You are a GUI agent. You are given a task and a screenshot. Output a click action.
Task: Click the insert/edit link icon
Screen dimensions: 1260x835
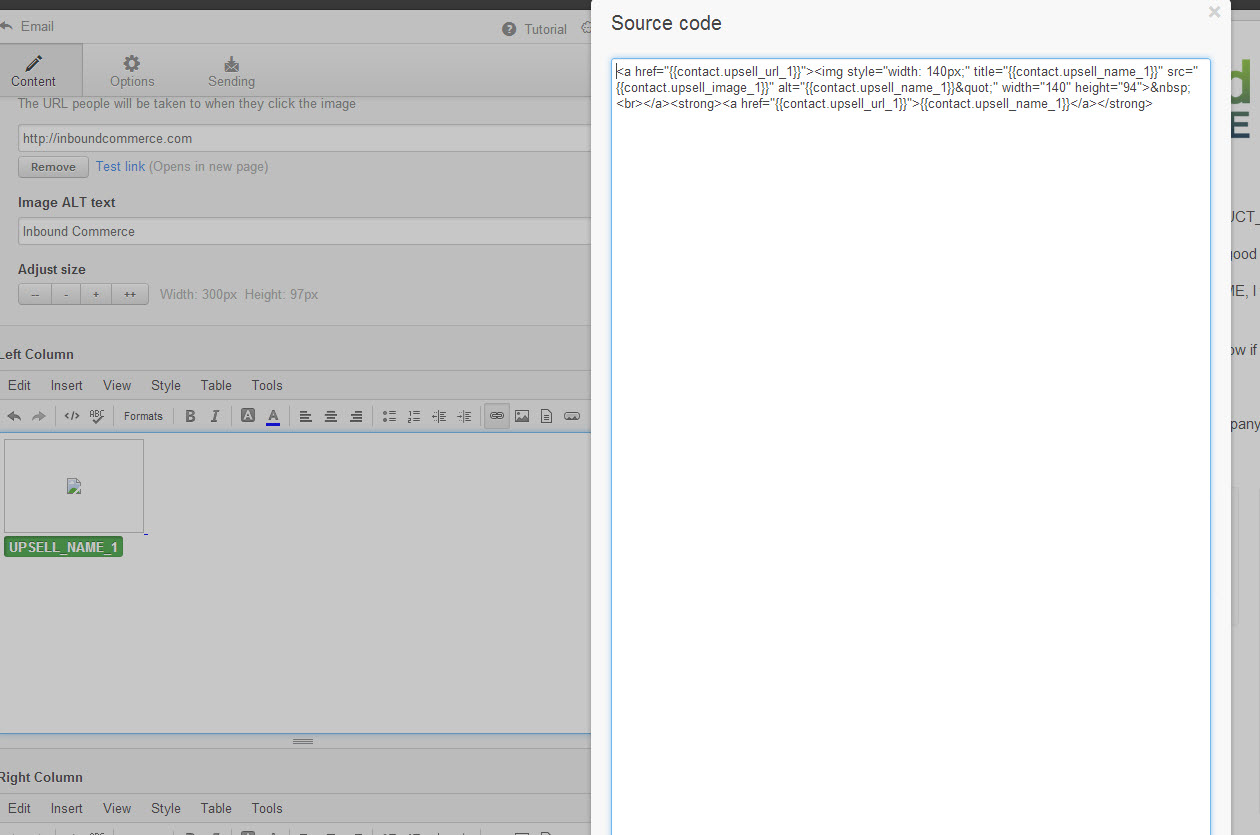pyautogui.click(x=497, y=416)
